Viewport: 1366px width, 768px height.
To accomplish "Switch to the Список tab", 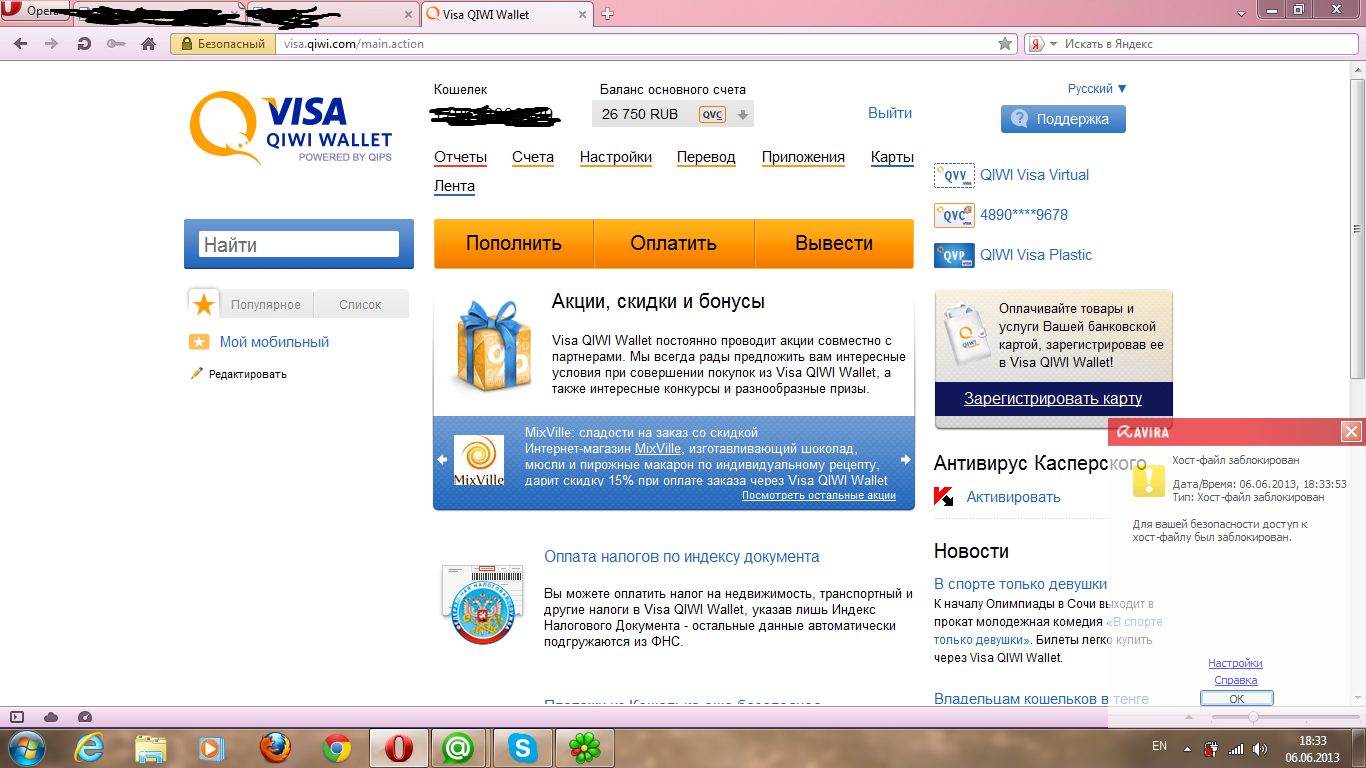I will (x=361, y=304).
